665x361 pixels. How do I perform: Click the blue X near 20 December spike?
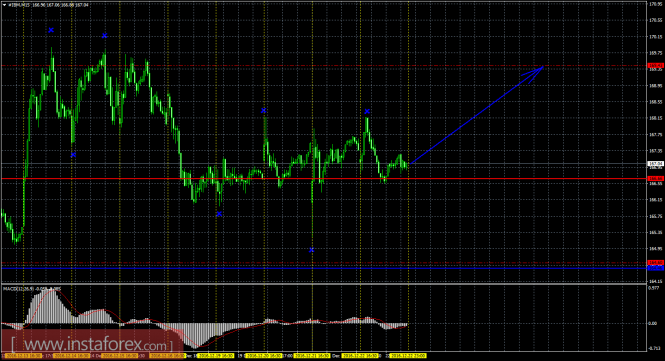263,110
